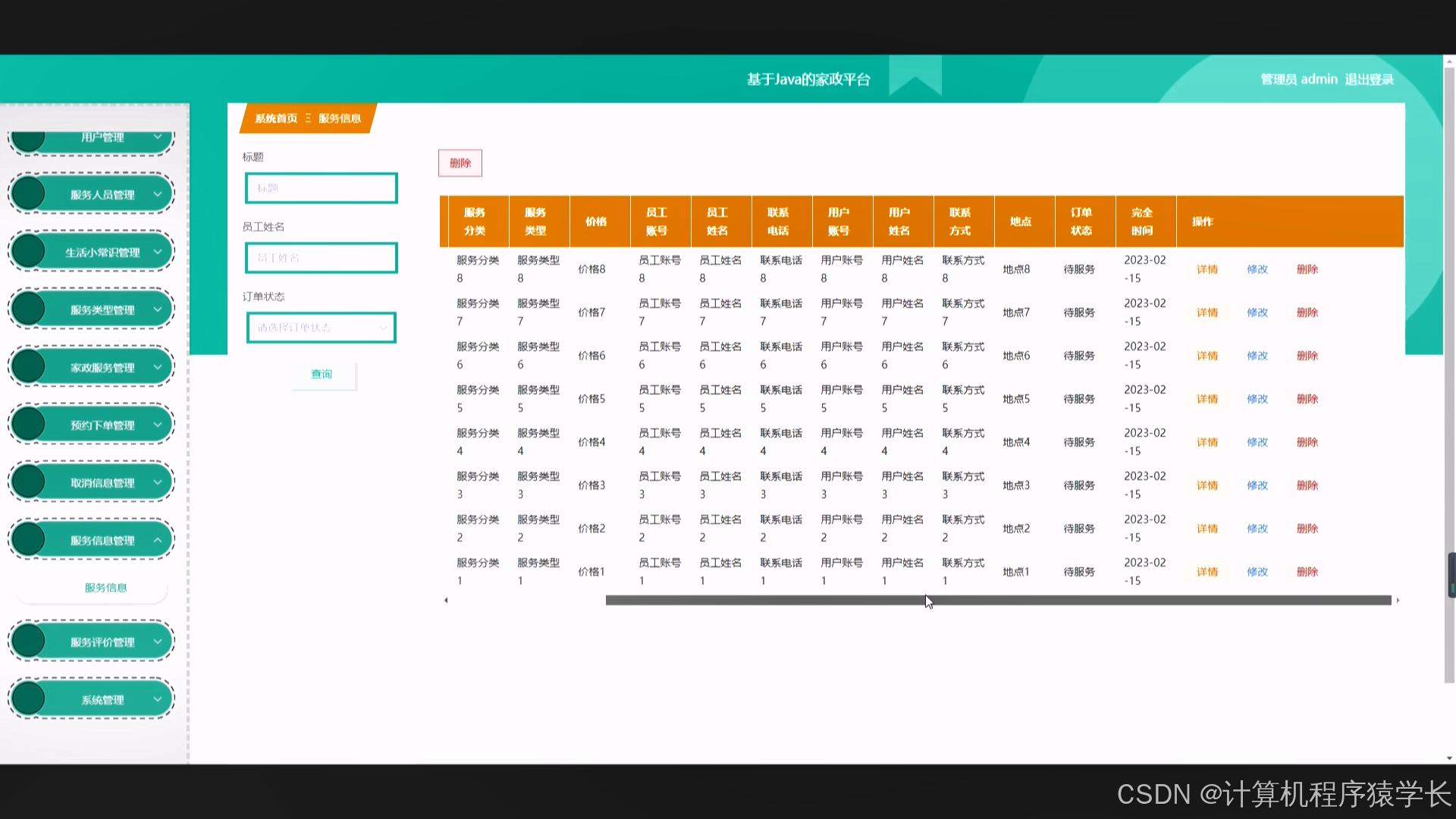Image resolution: width=1456 pixels, height=819 pixels.
Task: Click the round icon beside 服务人员管理
Action: pos(29,194)
